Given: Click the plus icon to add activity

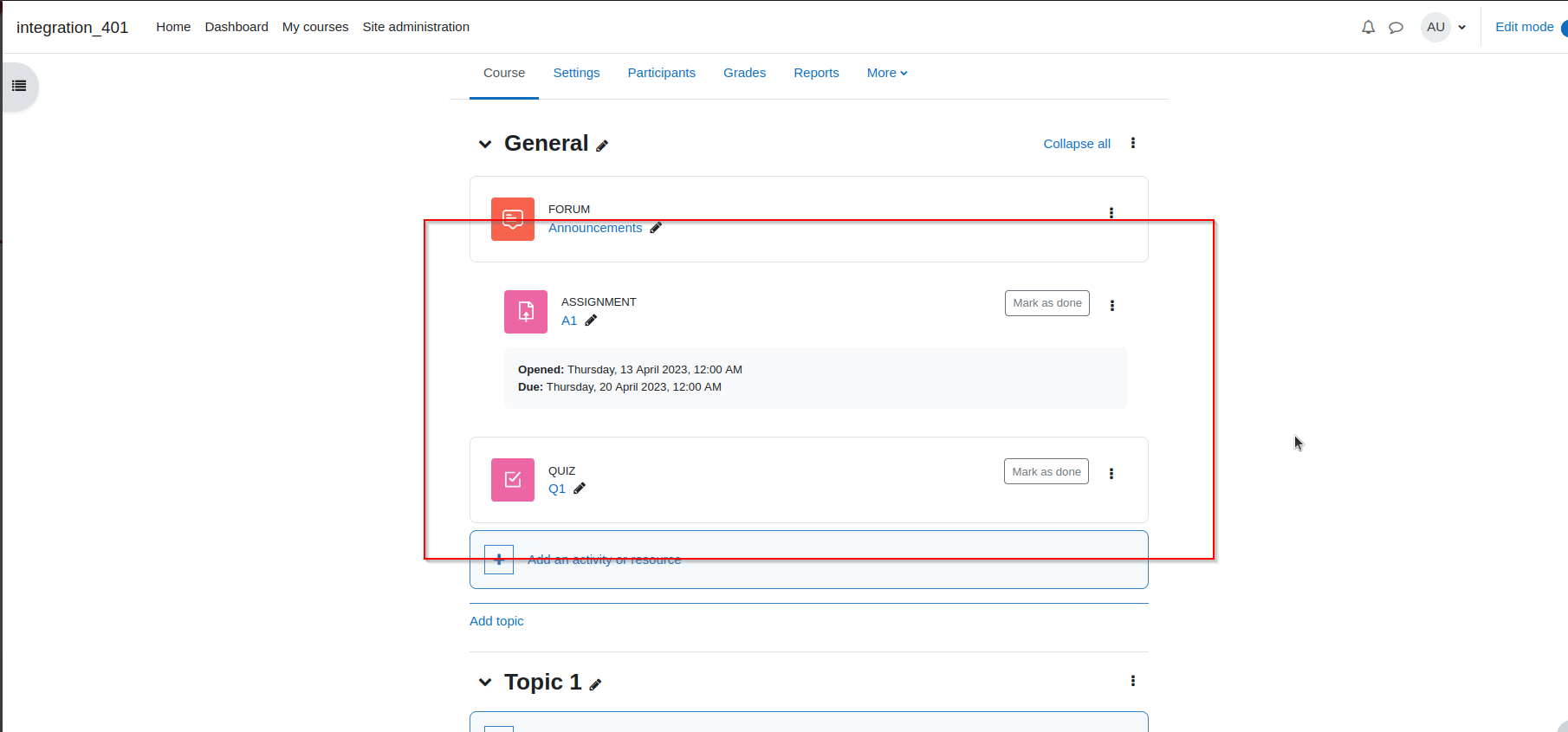Looking at the screenshot, I should [499, 560].
